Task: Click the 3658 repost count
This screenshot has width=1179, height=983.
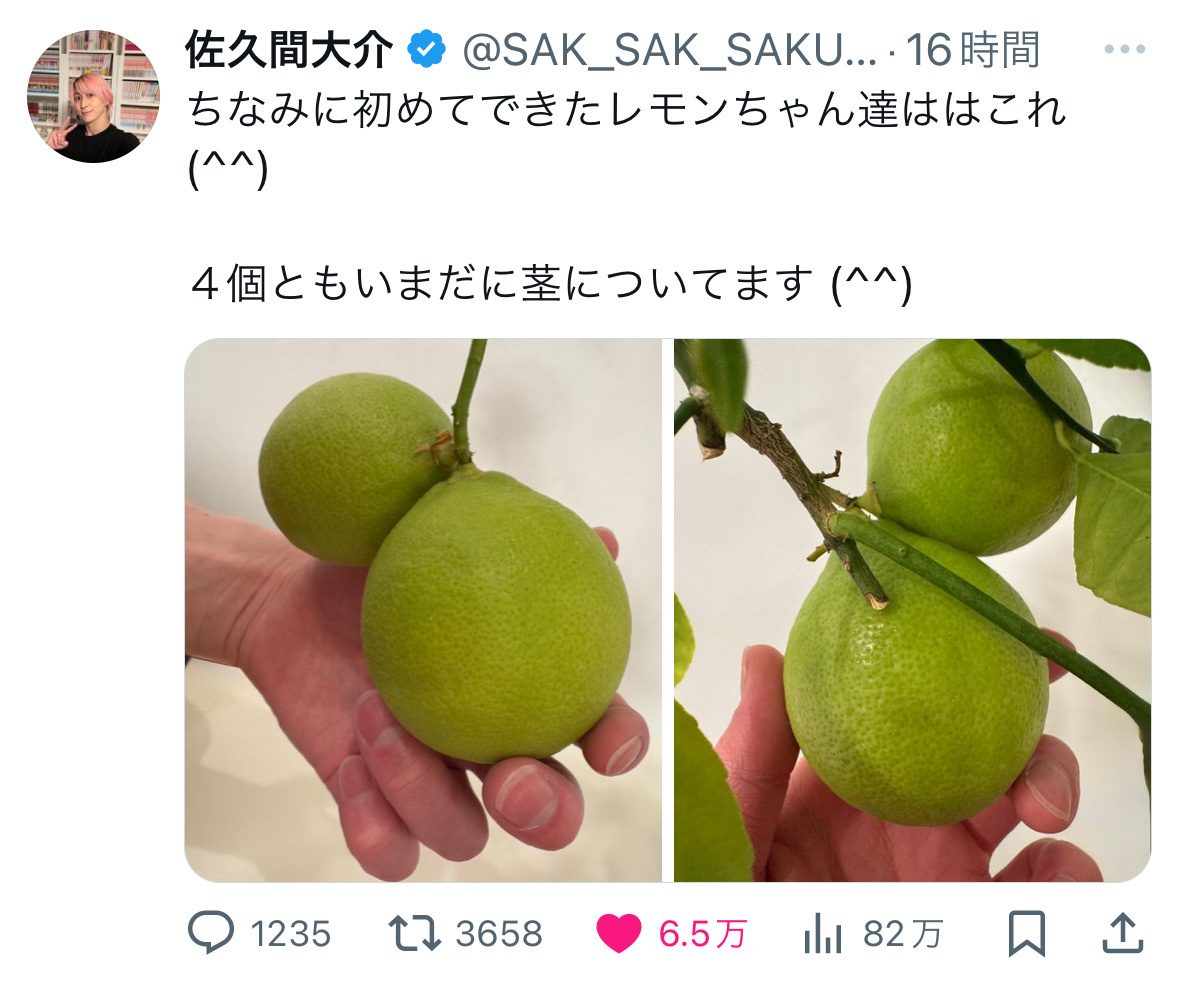Action: [x=499, y=934]
